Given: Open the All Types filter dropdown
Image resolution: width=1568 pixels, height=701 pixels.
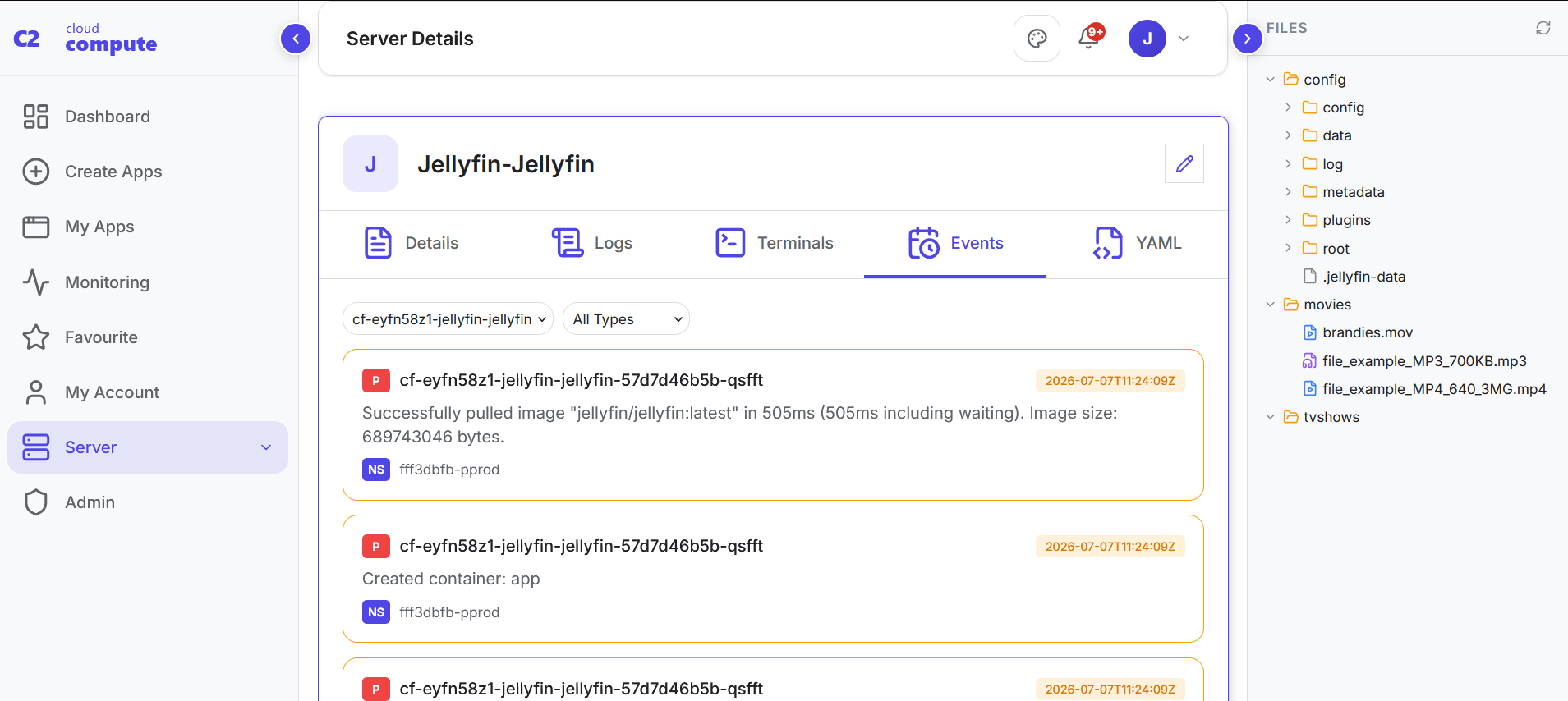Looking at the screenshot, I should click(627, 318).
